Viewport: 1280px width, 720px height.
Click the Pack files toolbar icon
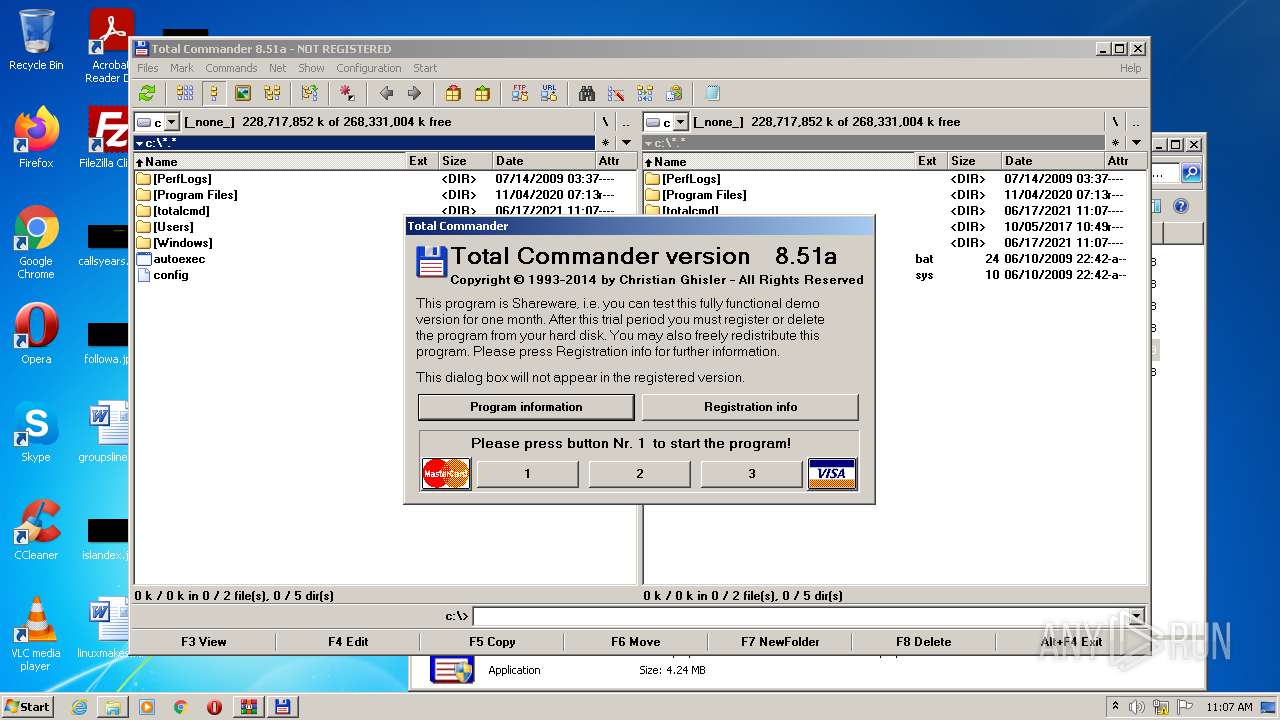pyautogui.click(x=453, y=93)
